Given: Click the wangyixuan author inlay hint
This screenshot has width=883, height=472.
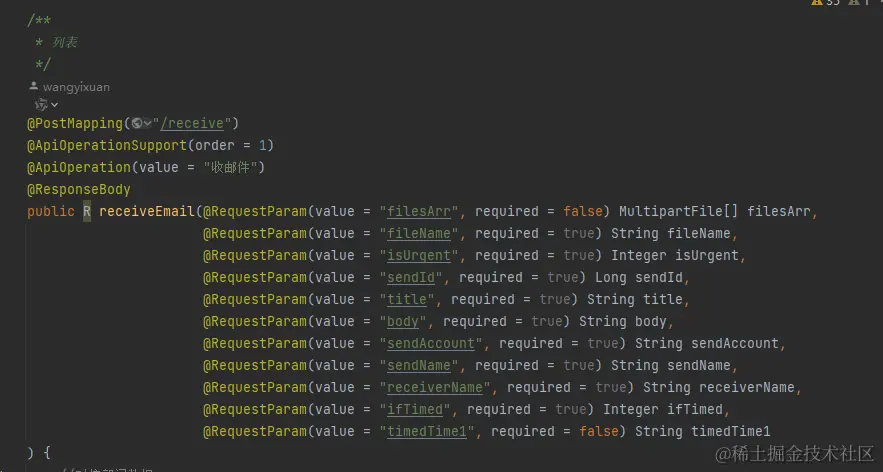Looking at the screenshot, I should [75, 87].
